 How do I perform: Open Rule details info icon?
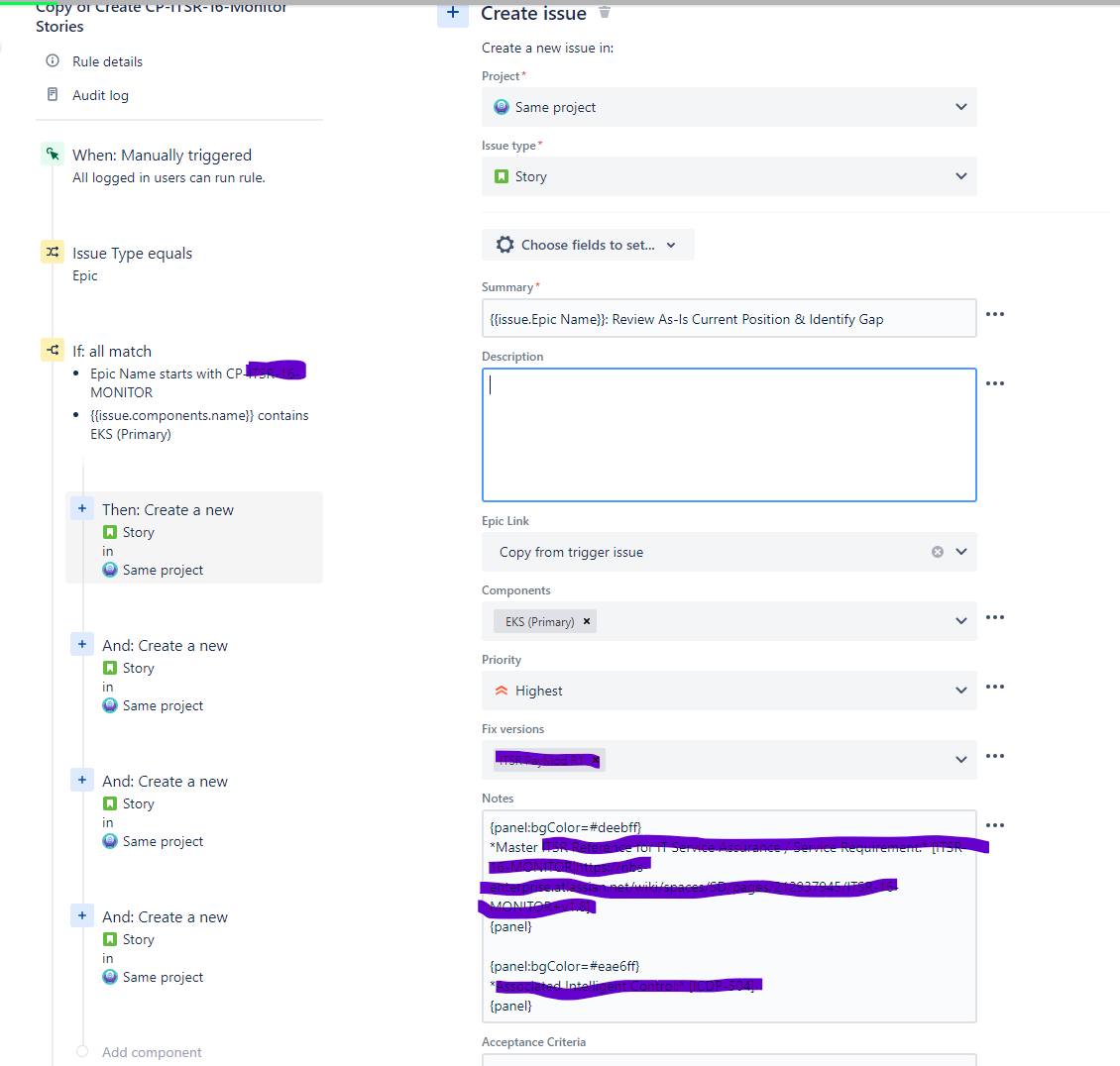(x=53, y=60)
